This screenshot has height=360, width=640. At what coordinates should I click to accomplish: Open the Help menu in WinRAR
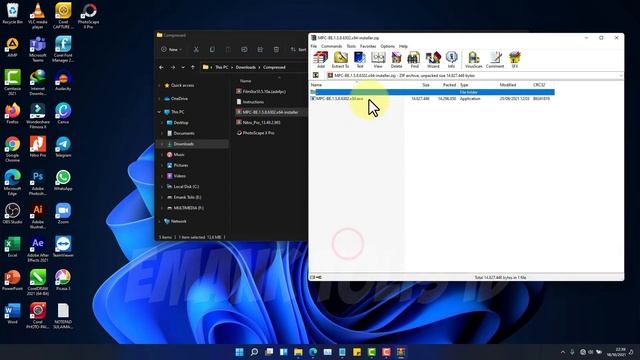403,46
